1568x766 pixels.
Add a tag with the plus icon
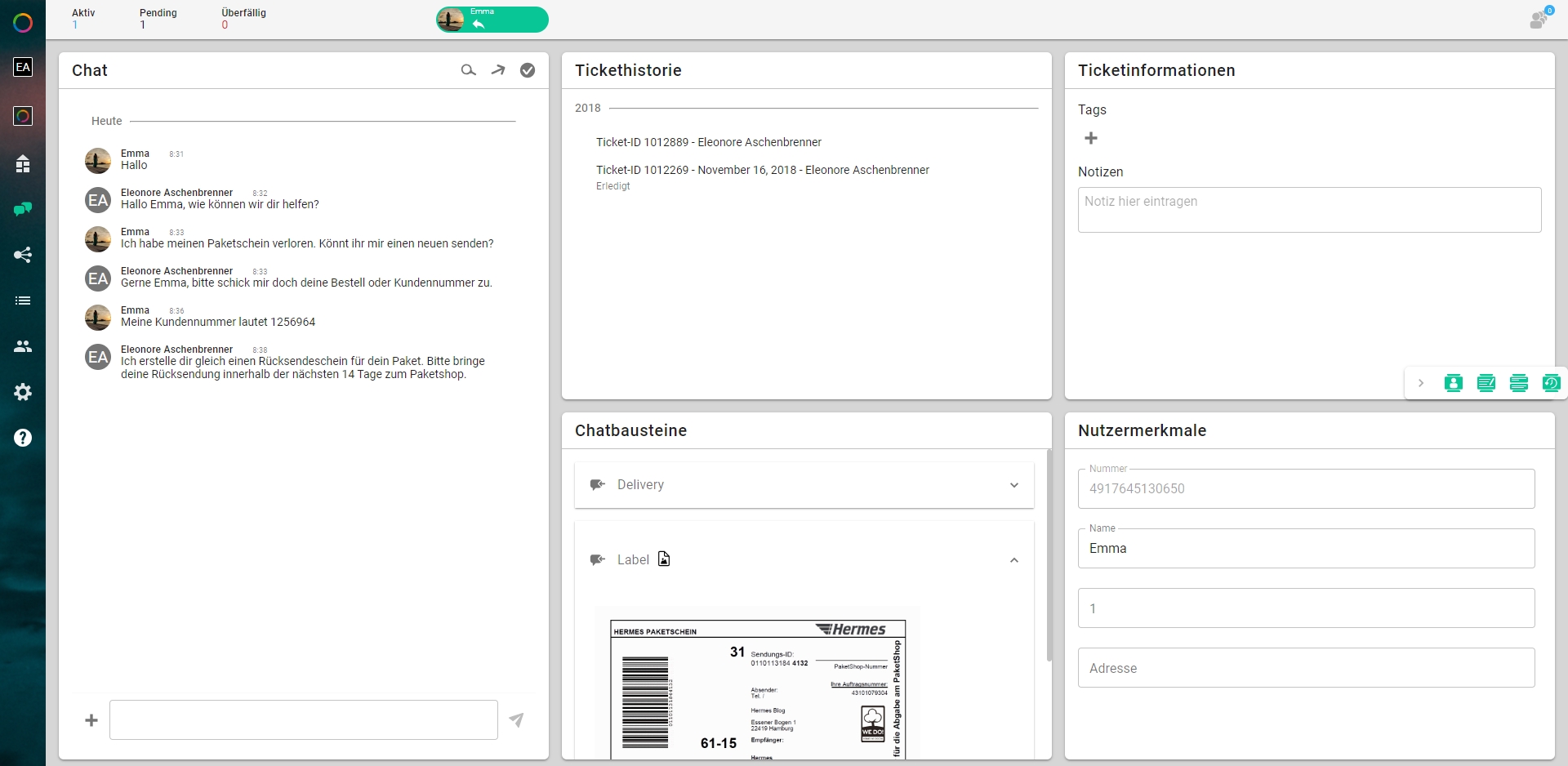pyautogui.click(x=1091, y=138)
